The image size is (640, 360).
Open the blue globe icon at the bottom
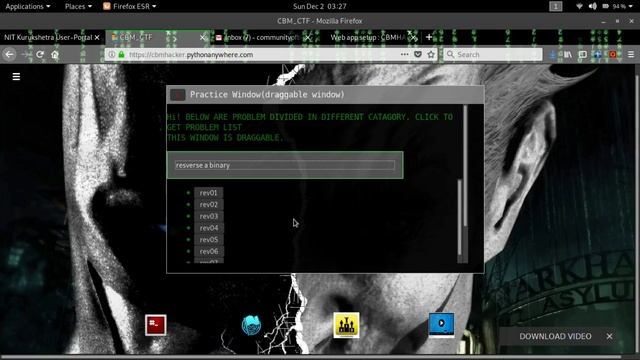click(x=251, y=325)
